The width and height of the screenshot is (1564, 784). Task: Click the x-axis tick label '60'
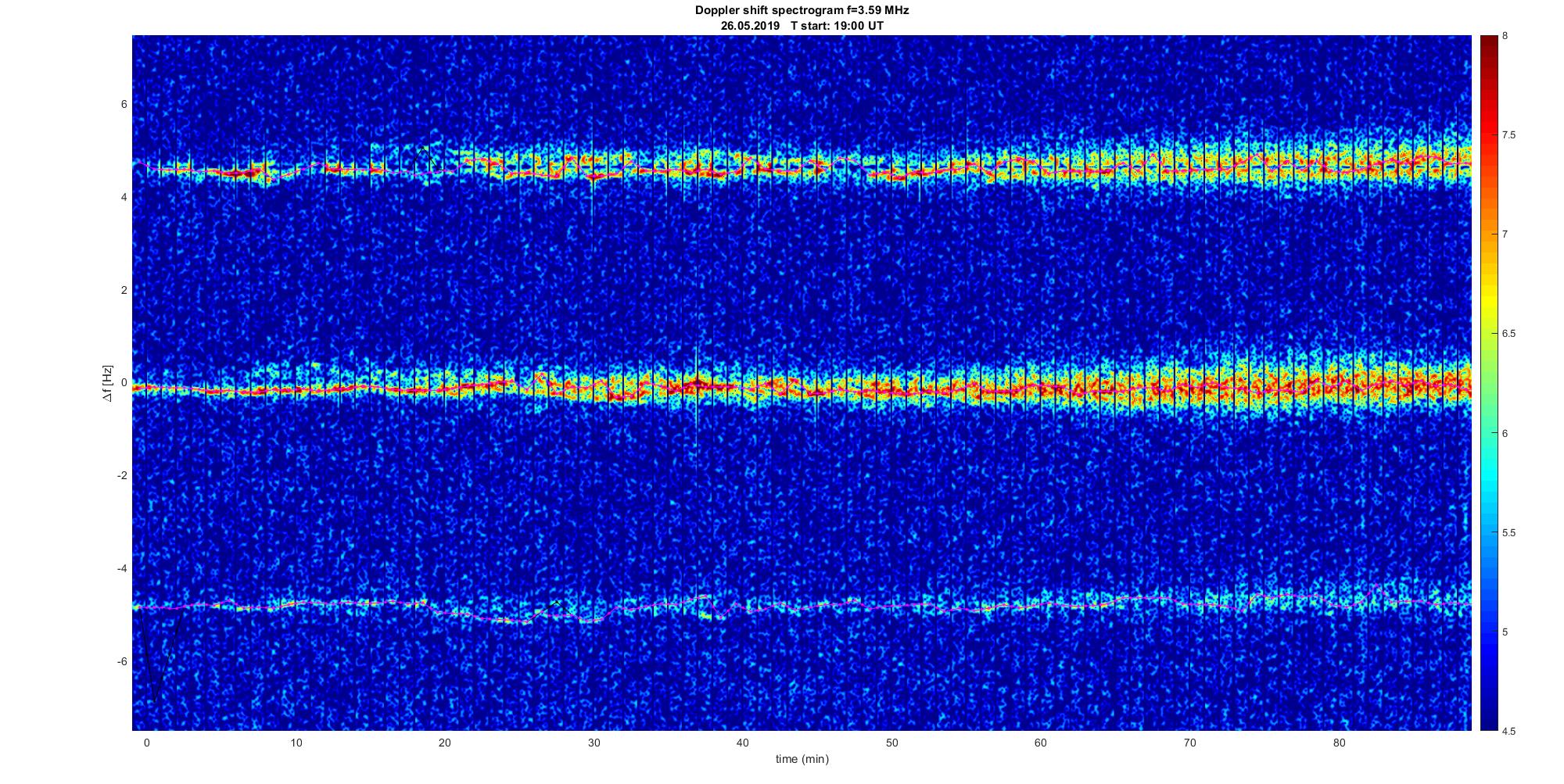pyautogui.click(x=1041, y=743)
